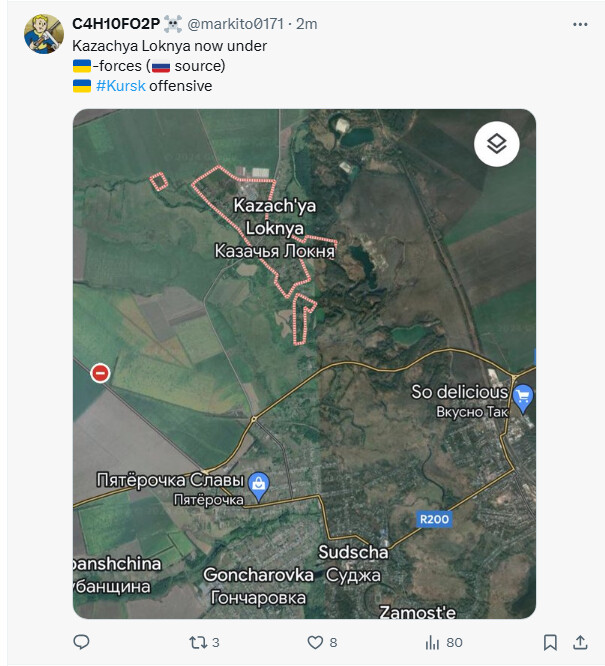Viewport: 605px width, 666px height.
Task: Open the three-dot more options menu
Action: (580, 23)
